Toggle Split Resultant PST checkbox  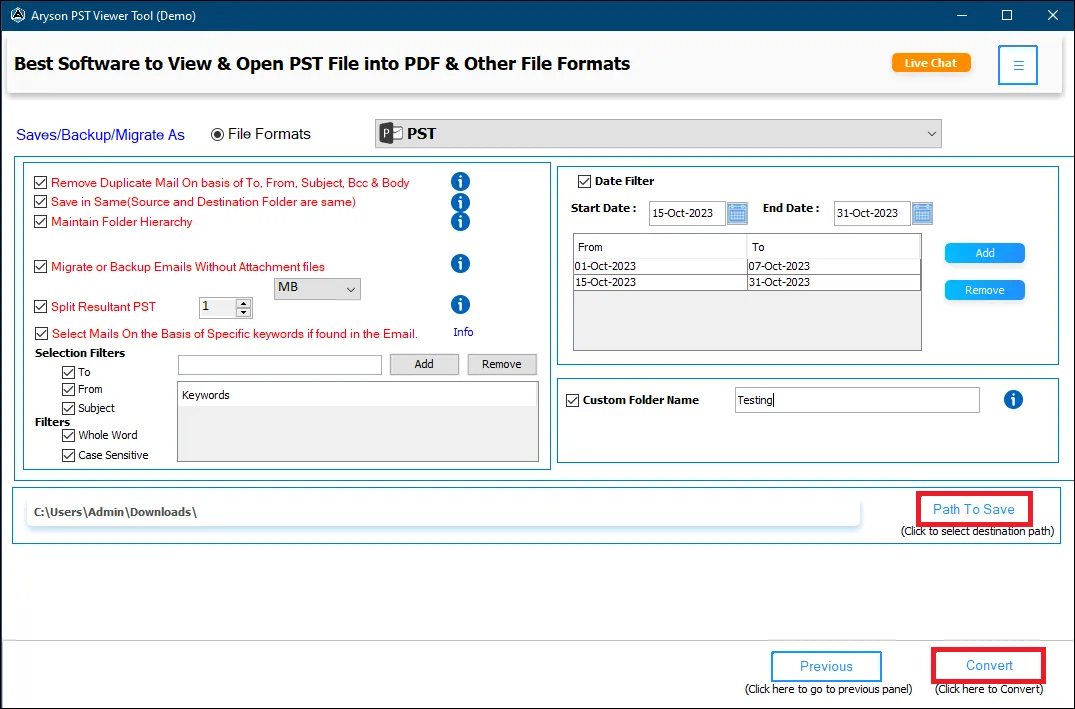pos(40,307)
